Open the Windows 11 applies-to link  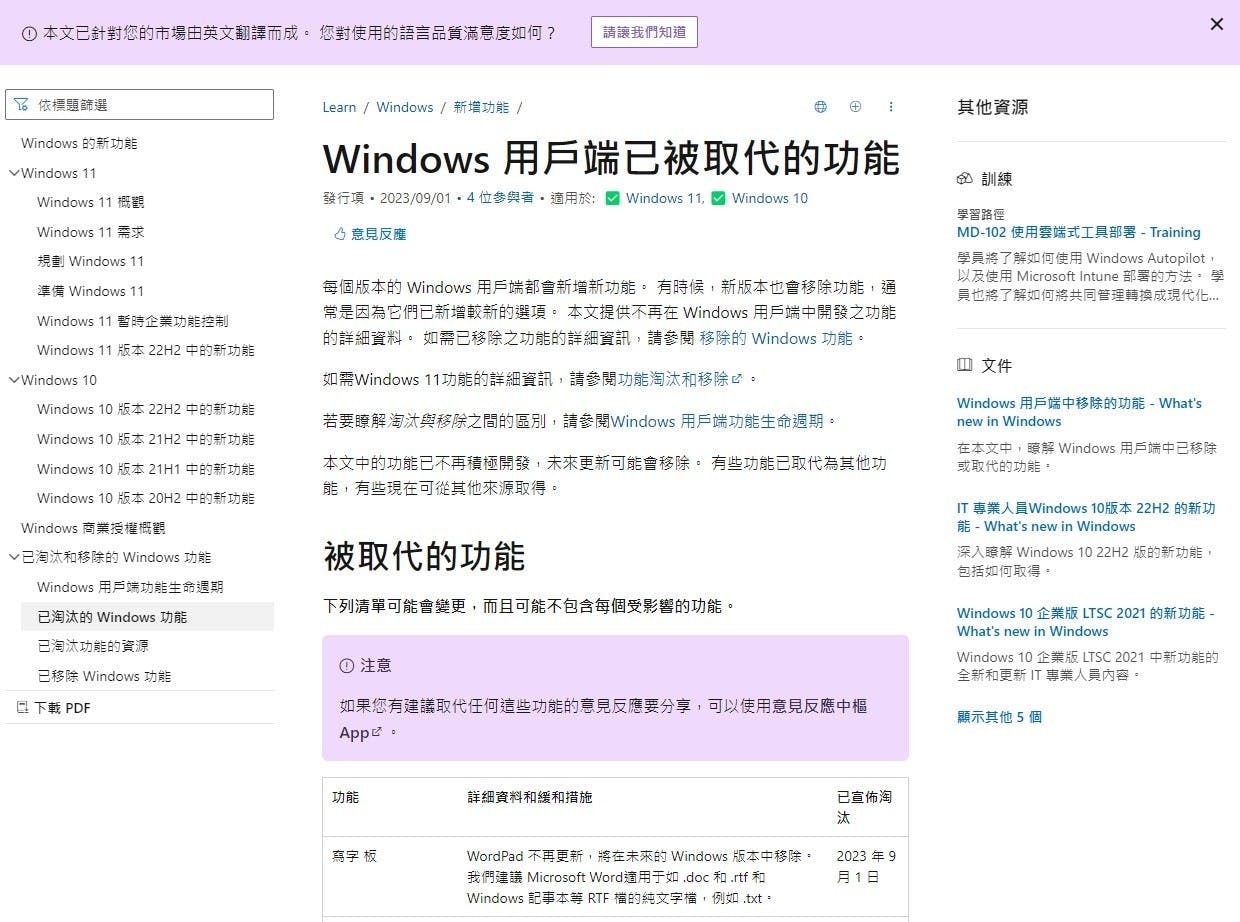click(x=665, y=198)
